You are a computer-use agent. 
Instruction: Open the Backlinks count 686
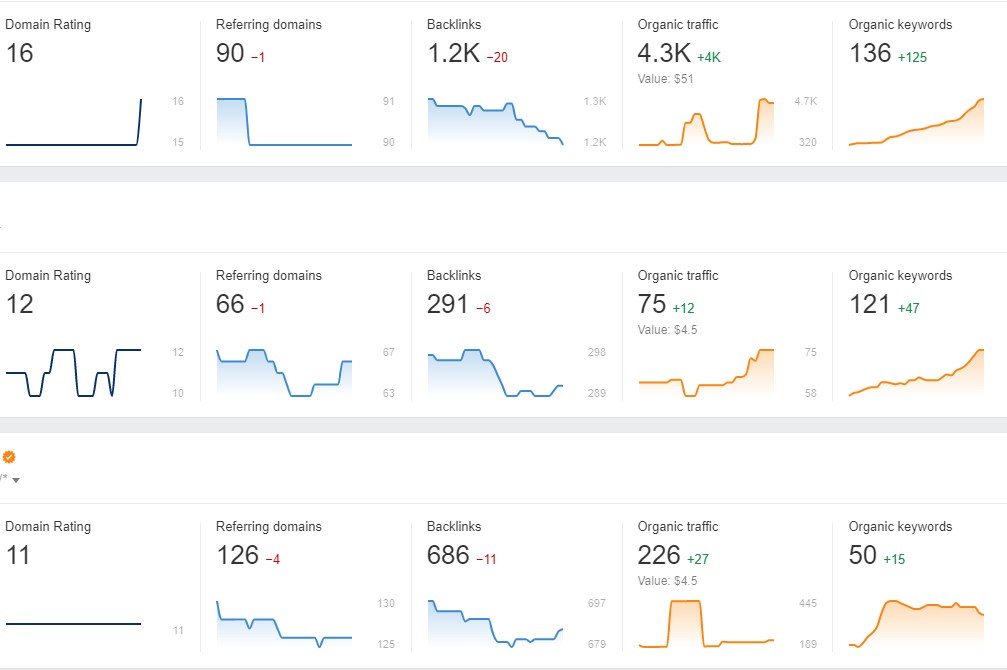pos(448,556)
